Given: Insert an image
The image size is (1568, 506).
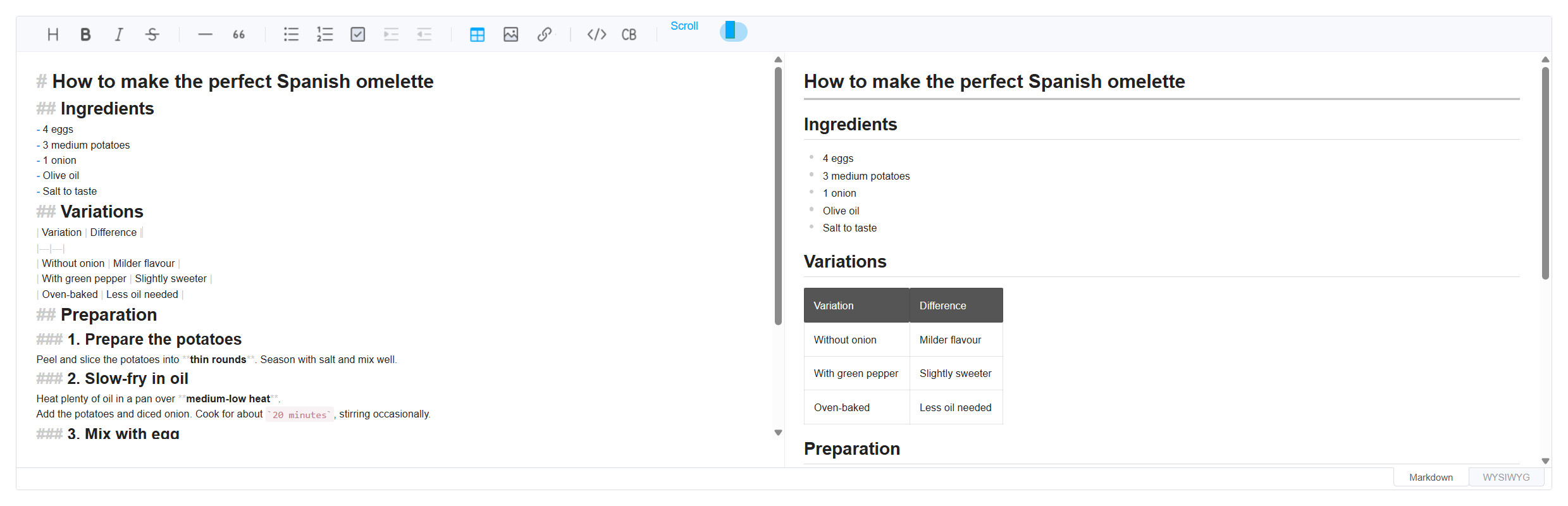Looking at the screenshot, I should click(x=510, y=34).
